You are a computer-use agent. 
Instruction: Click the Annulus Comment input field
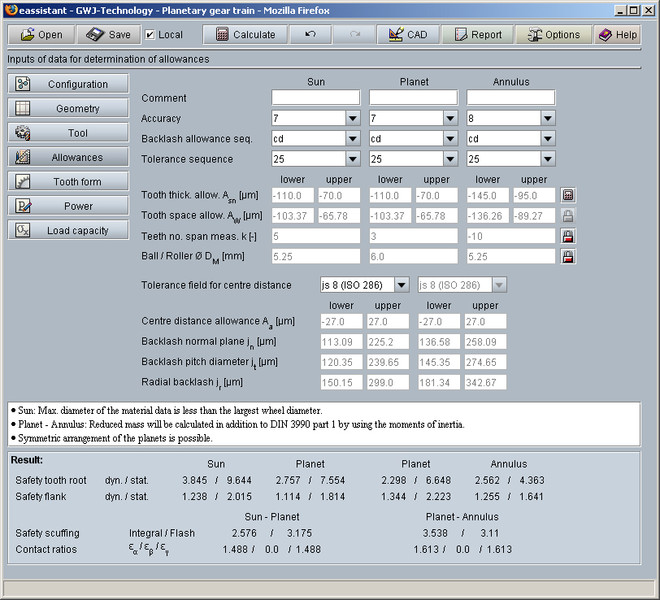(511, 98)
